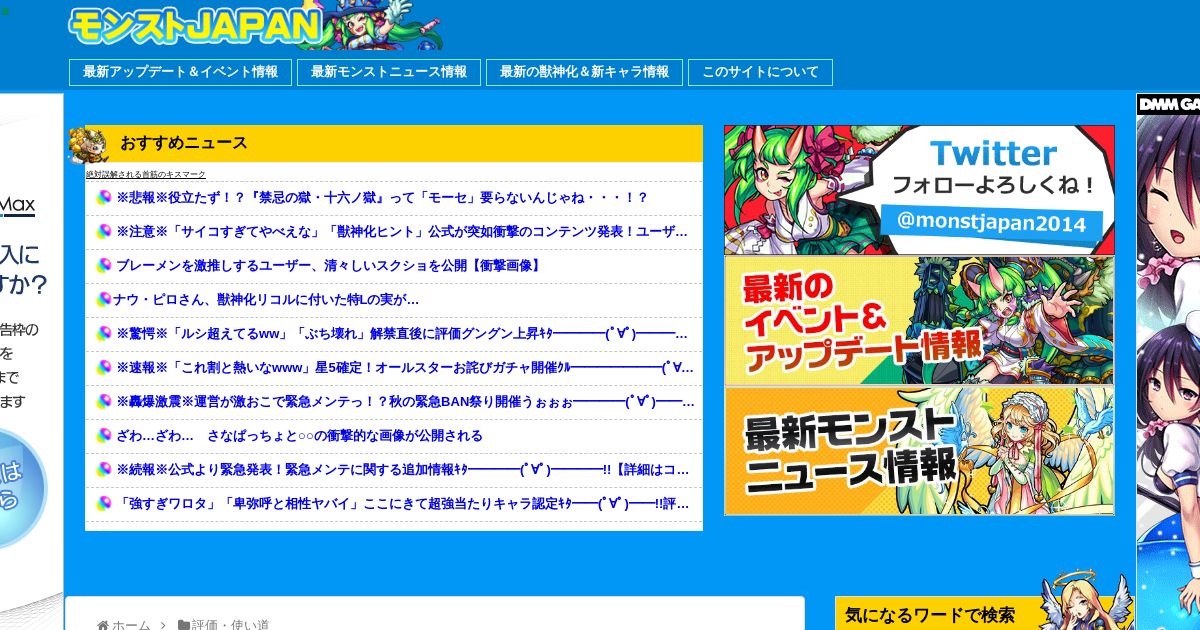1200x630 pixels.
Task: Click the folder icon before 評価・使い道
Action: click(184, 624)
